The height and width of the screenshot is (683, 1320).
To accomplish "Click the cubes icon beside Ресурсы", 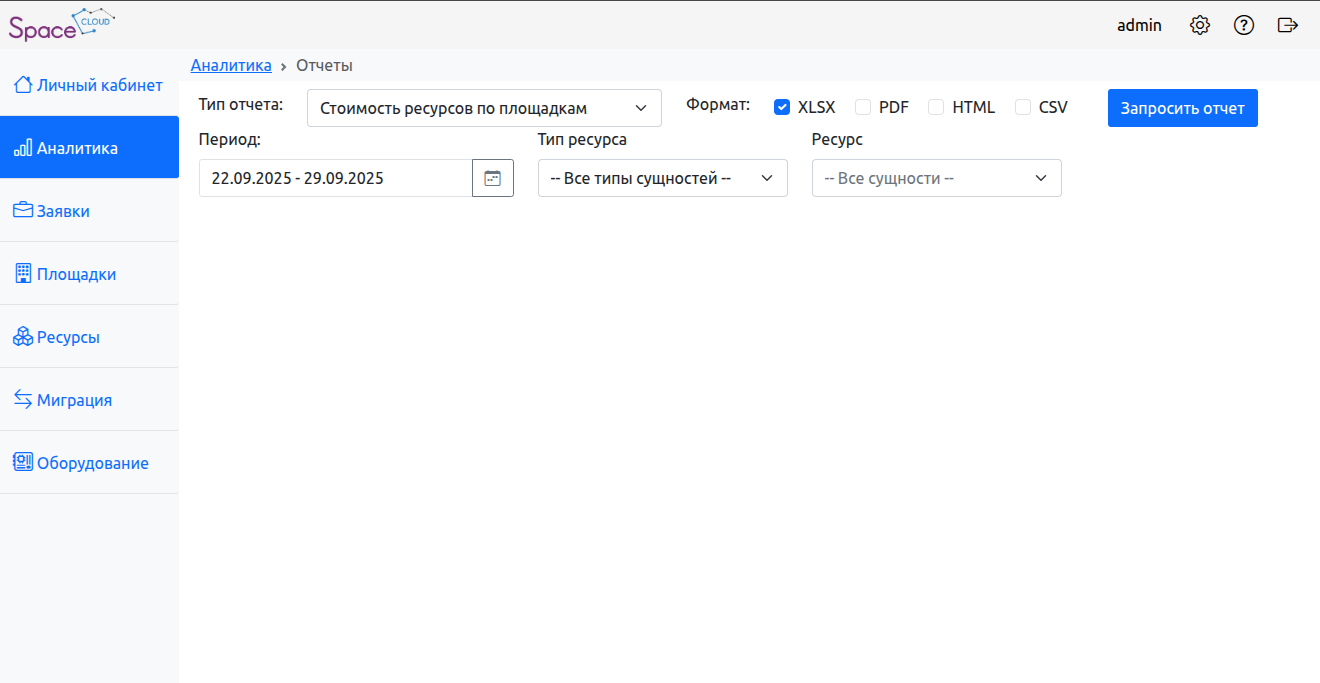I will pos(22,337).
